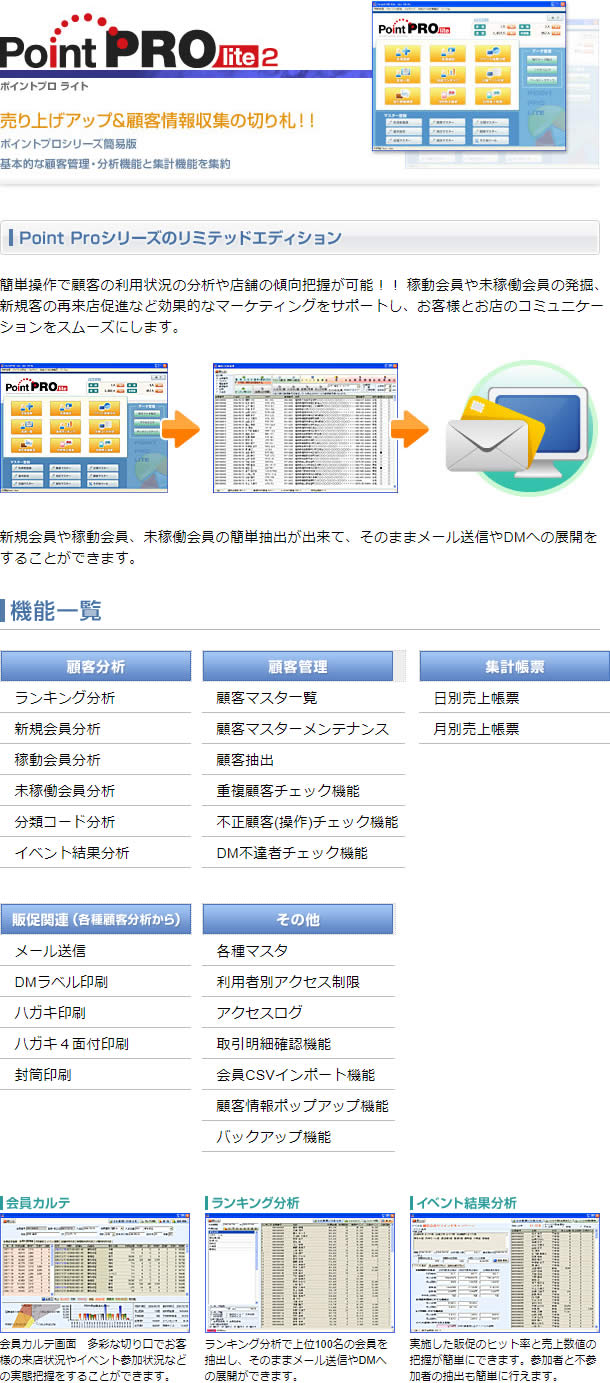Screen dimensions: 610x1383
Task: Click the DMラベル印刷 row
Action: [x=95, y=981]
